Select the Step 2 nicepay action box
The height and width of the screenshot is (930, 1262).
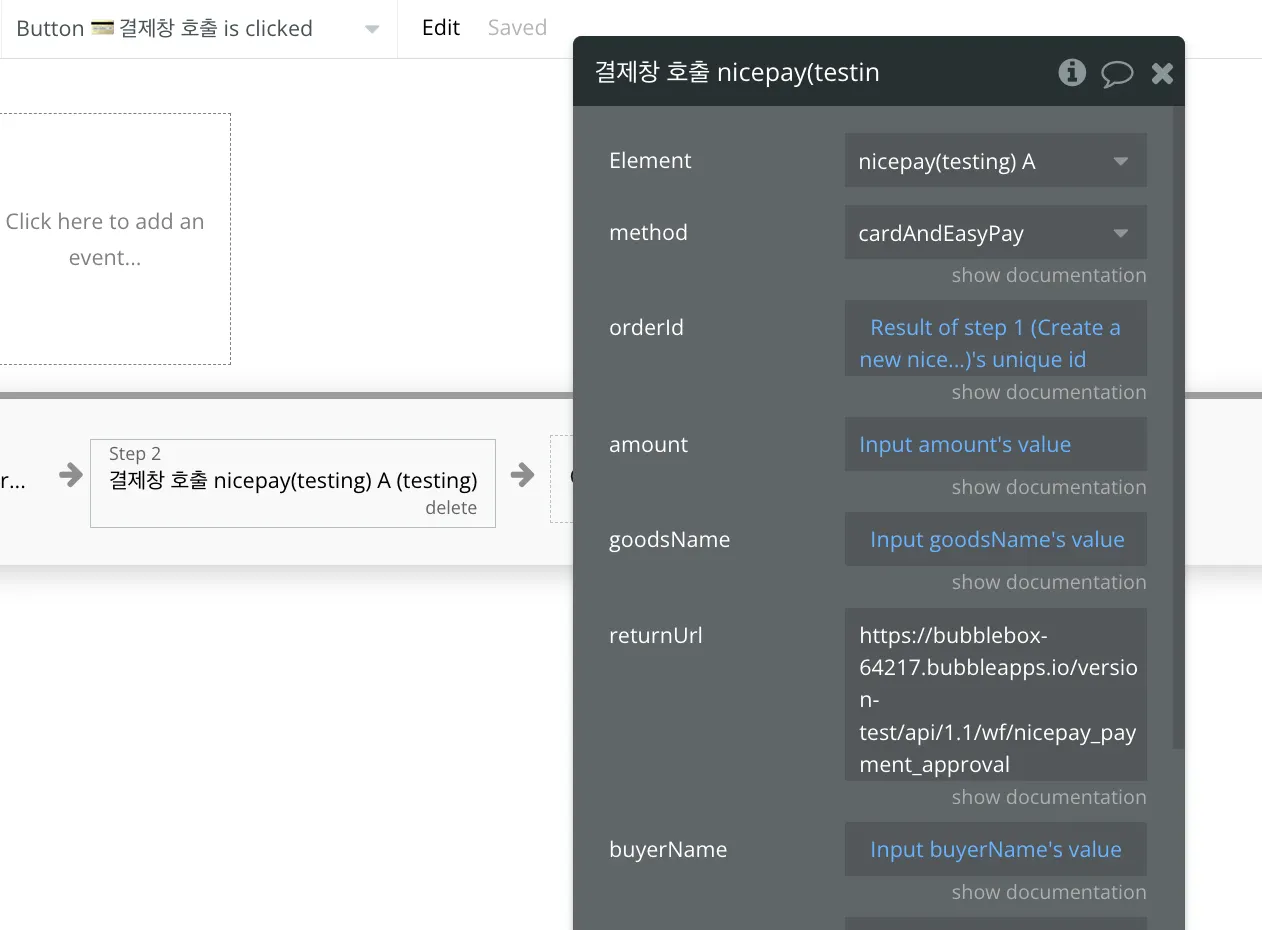292,481
